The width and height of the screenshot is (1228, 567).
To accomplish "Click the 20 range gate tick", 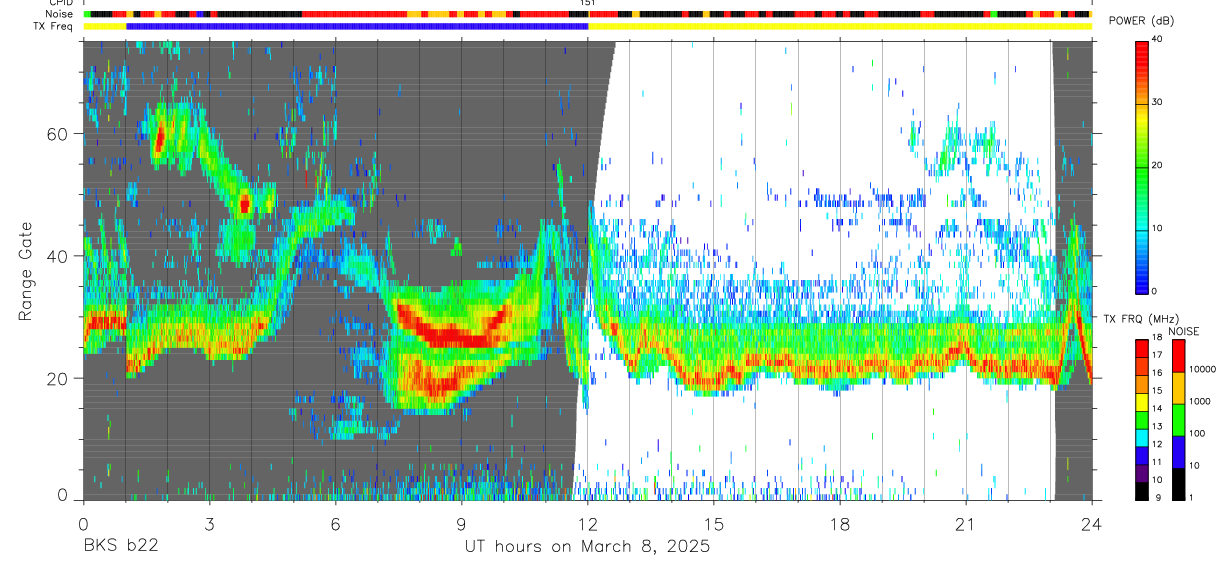I will 58,378.
